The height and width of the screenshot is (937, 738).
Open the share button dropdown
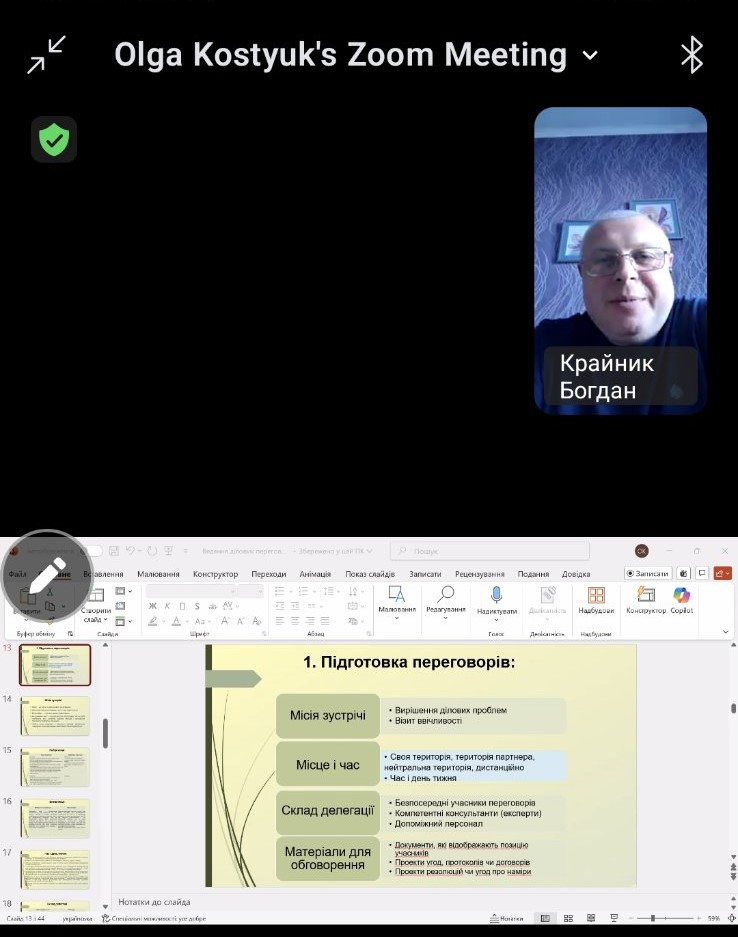(722, 573)
